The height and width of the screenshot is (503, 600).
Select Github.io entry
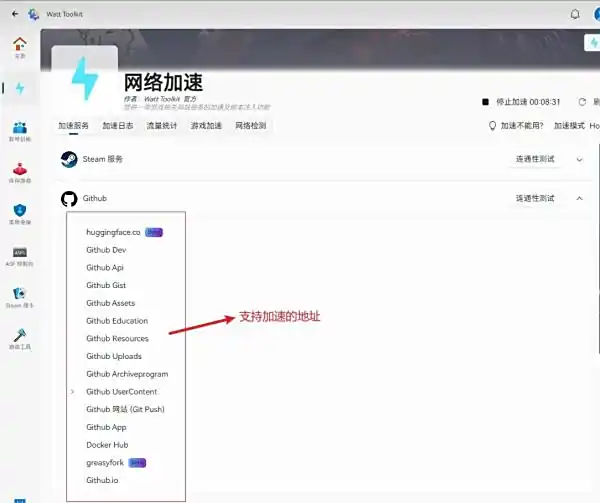pyautogui.click(x=102, y=480)
